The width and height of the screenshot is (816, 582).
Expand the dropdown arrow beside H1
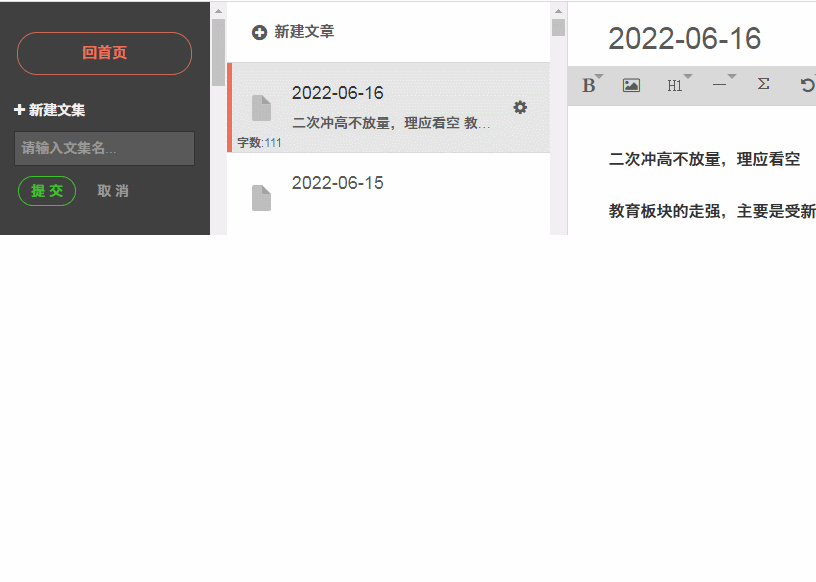point(688,77)
